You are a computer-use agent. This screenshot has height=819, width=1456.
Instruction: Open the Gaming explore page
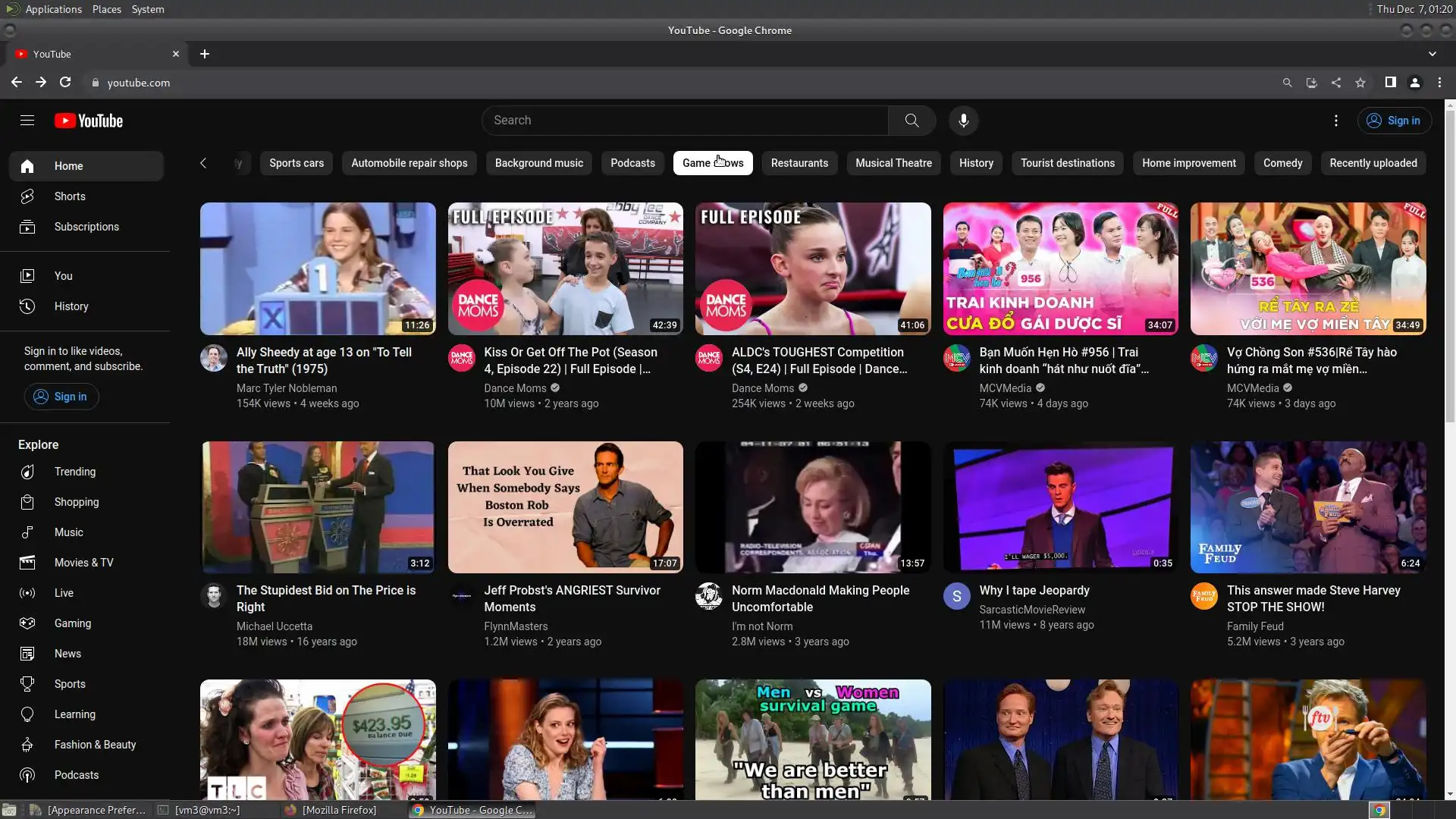pos(72,623)
